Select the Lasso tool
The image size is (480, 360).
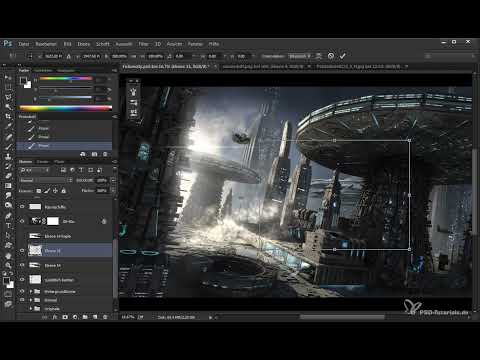[8, 97]
